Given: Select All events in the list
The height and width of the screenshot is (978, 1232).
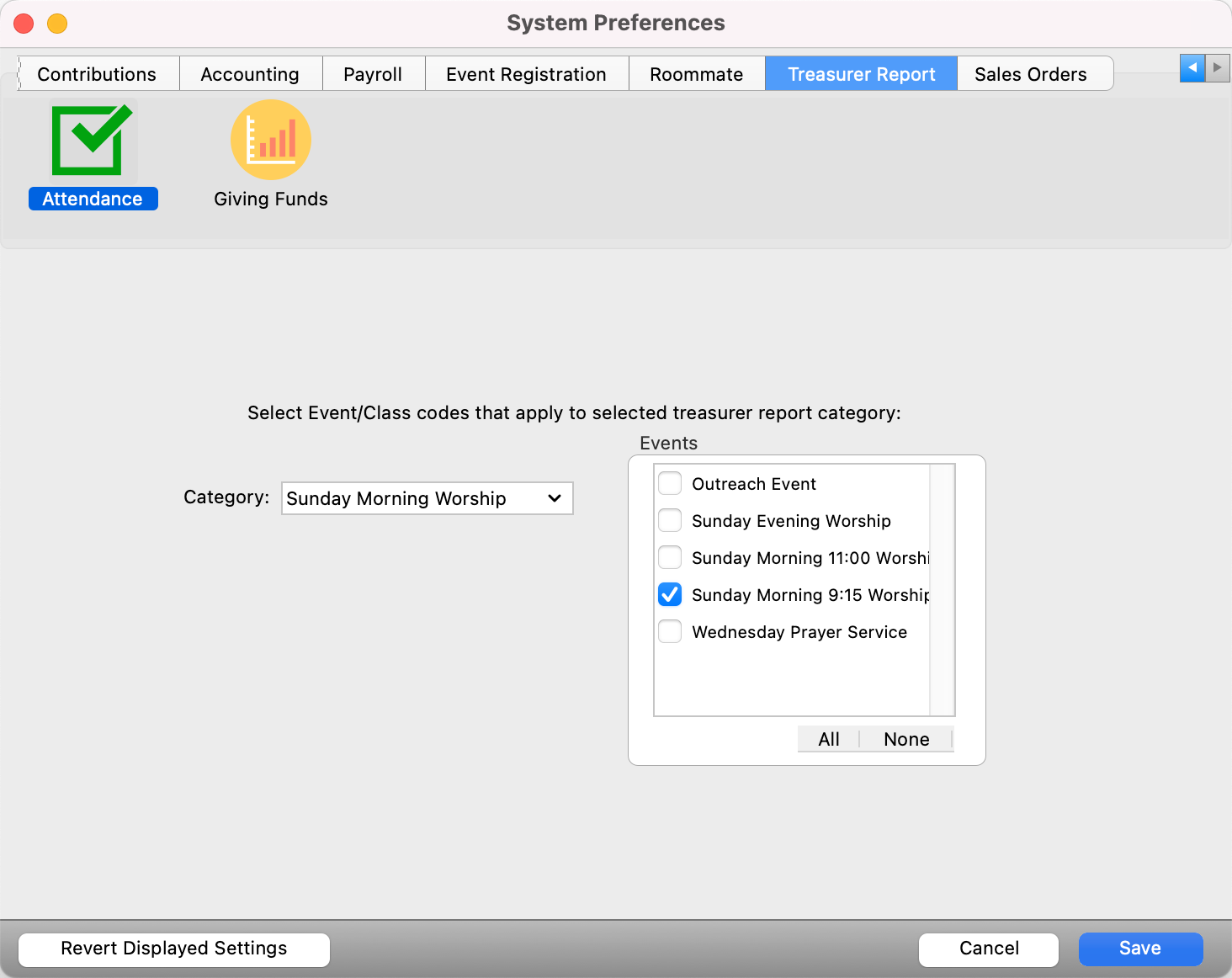Looking at the screenshot, I should tap(829, 739).
